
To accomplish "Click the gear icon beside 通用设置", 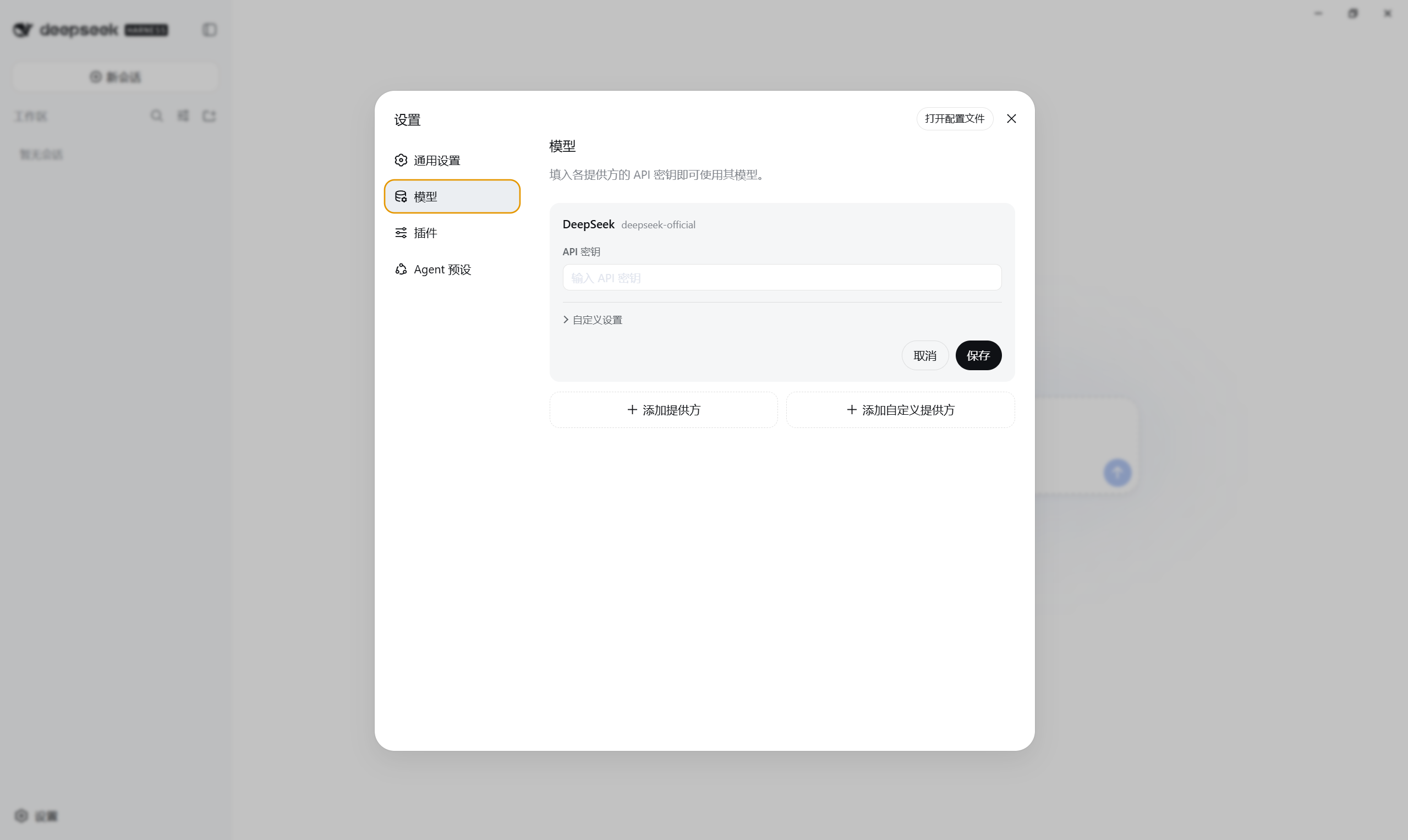I will pyautogui.click(x=401, y=160).
